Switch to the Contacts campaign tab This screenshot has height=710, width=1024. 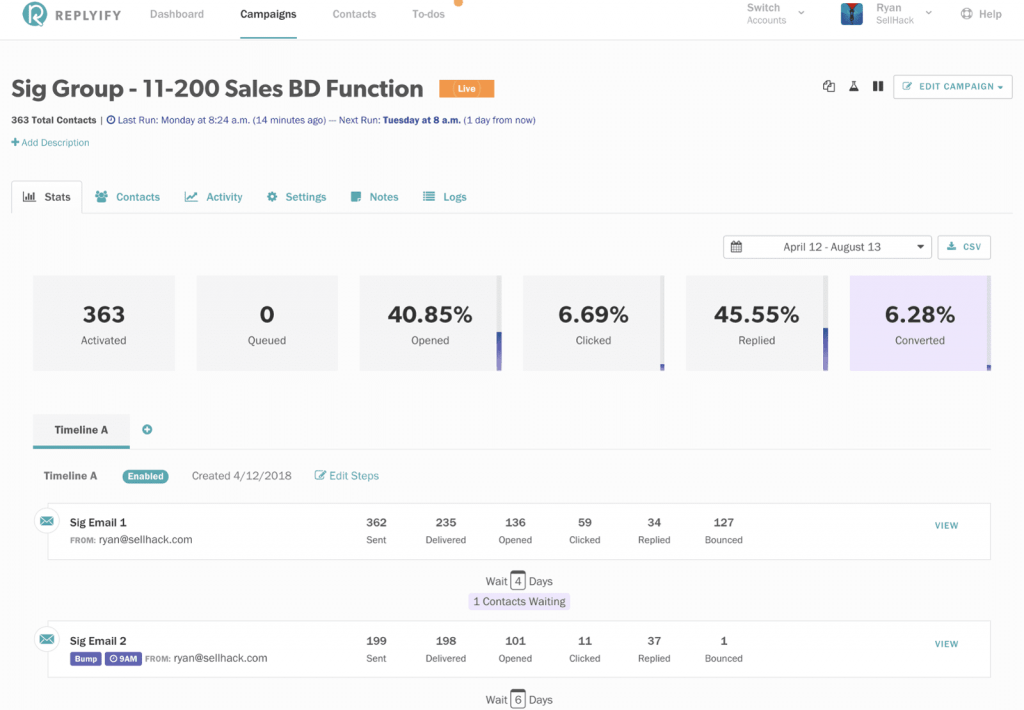tap(127, 197)
